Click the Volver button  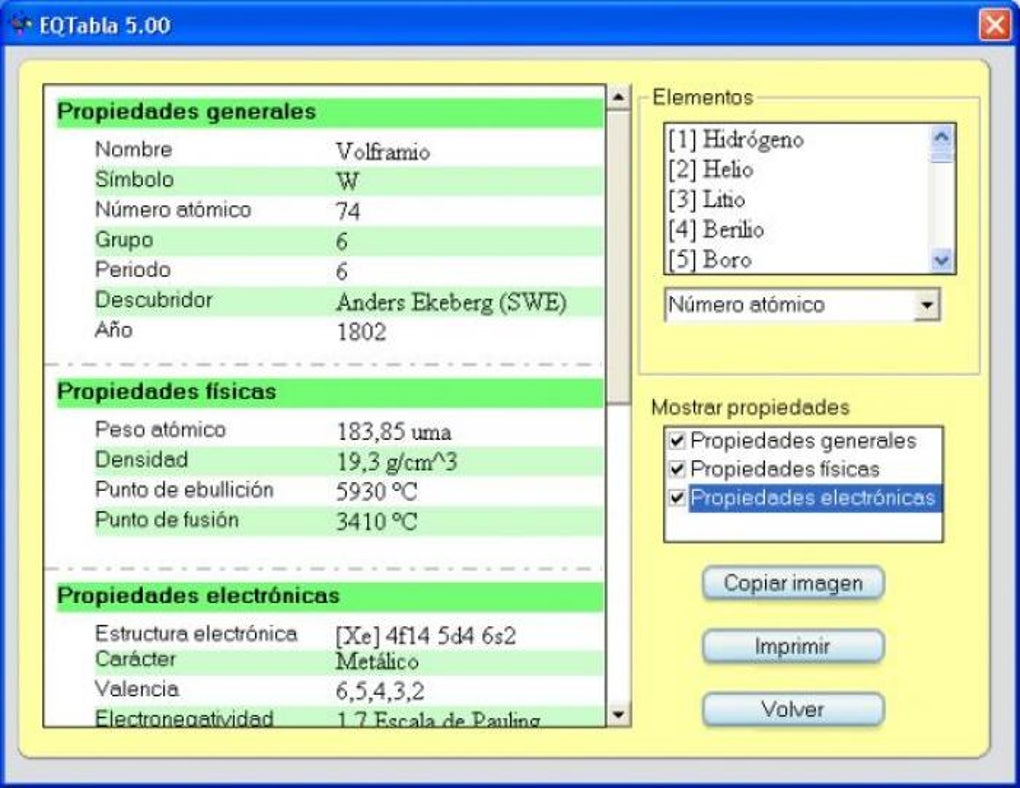click(x=793, y=709)
